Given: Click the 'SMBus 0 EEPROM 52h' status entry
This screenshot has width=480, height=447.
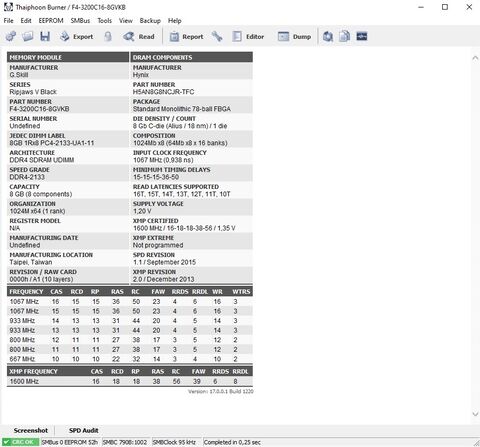Looking at the screenshot, I should click(69, 442).
